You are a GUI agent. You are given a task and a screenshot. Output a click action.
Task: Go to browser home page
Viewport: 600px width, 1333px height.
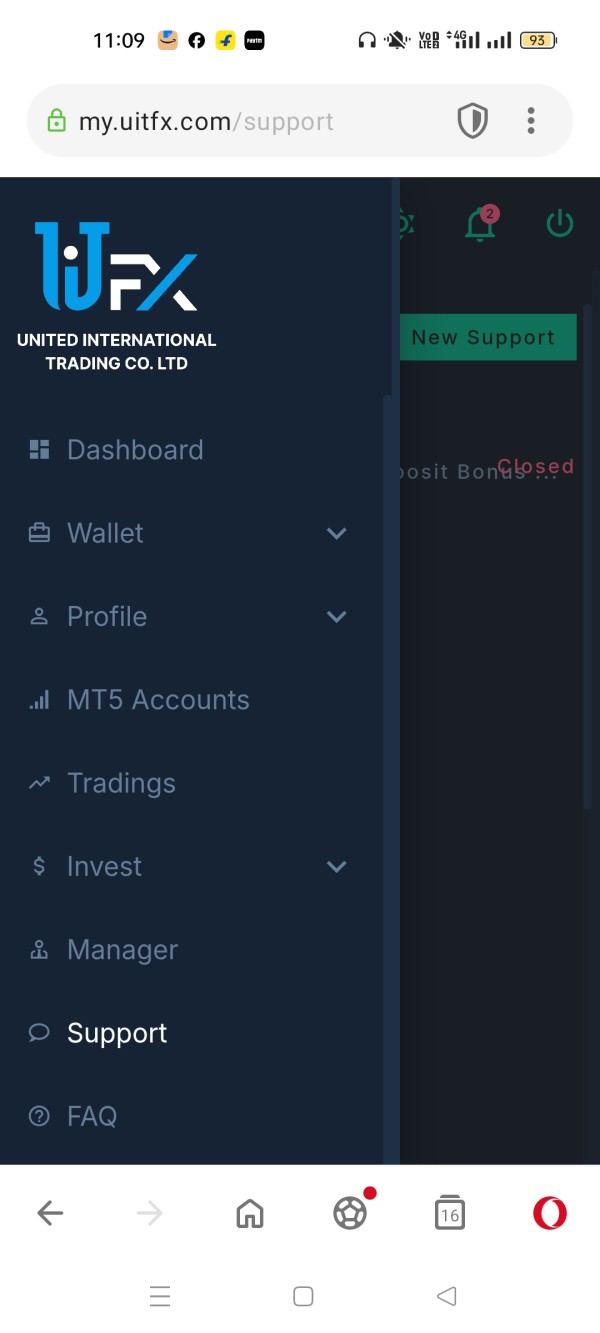250,1213
